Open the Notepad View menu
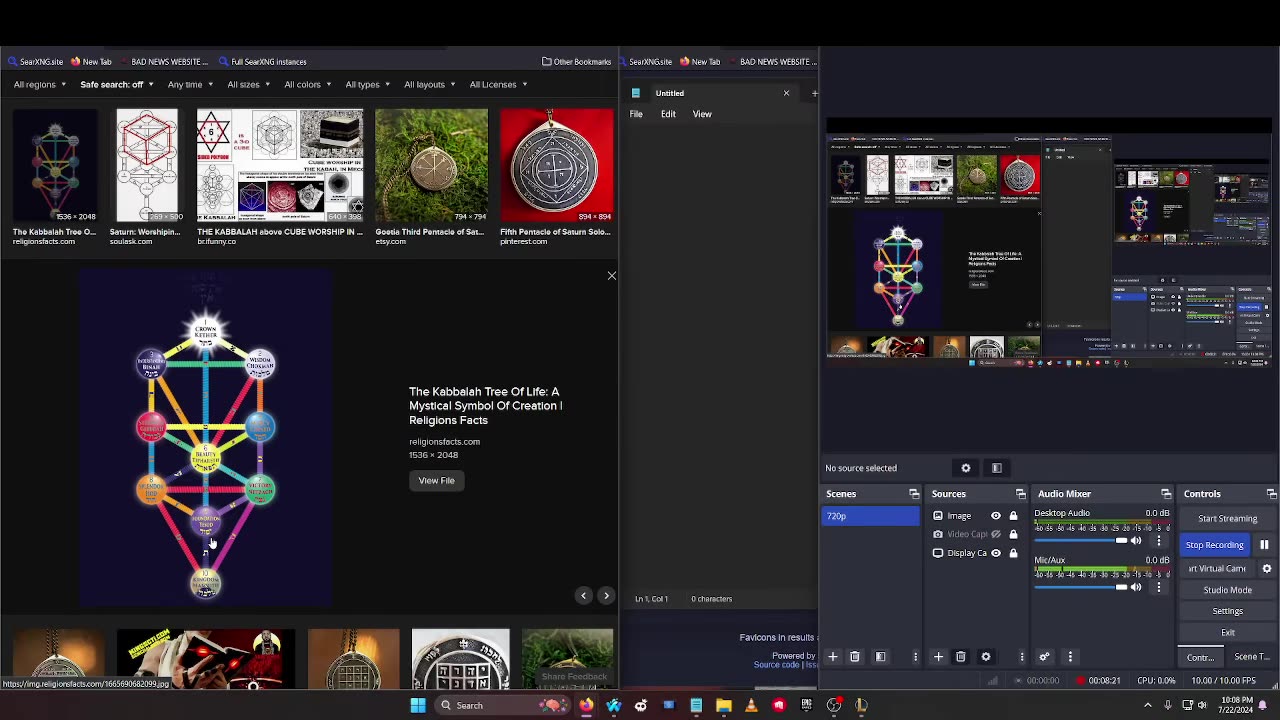Image resolution: width=1280 pixels, height=720 pixels. 702,114
